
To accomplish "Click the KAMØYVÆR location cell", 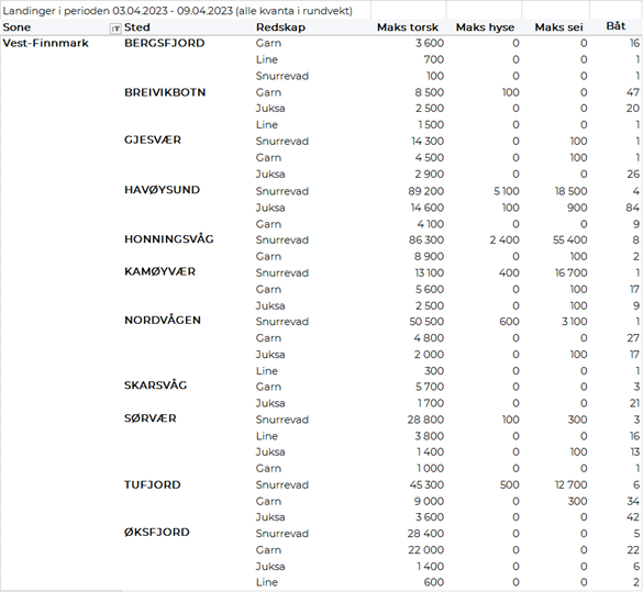I will (x=159, y=272).
